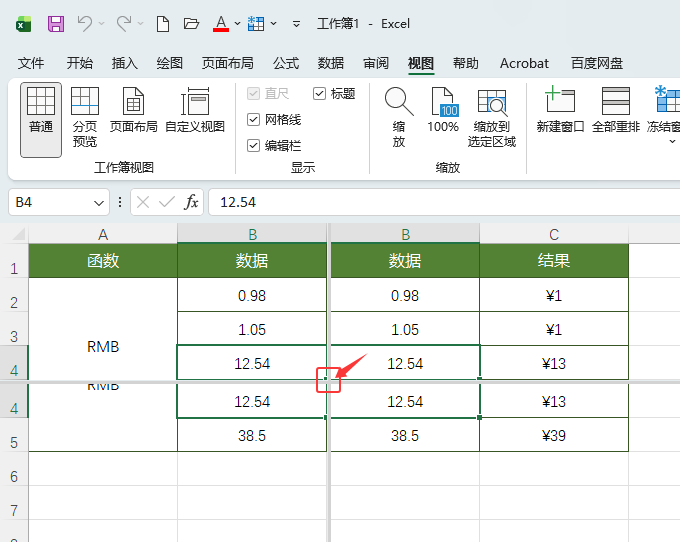This screenshot has height=542, width=680.
Task: Open the Acrobat tab
Action: coord(524,63)
